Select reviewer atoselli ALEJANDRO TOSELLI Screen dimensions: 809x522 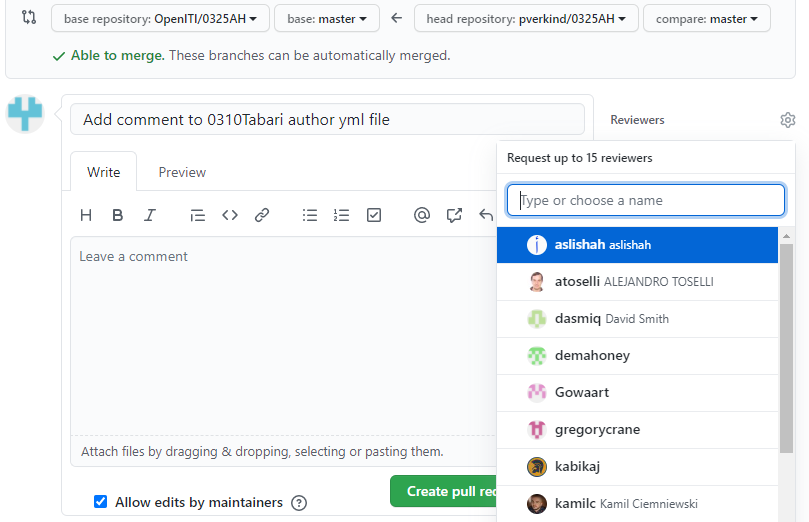(x=637, y=282)
